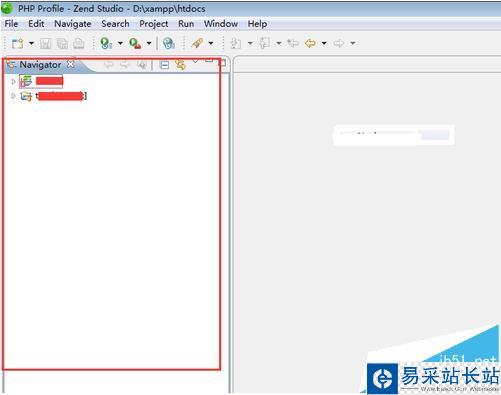Launch the Profile green run icon
Viewport: 501px width, 395px height.
(106, 43)
